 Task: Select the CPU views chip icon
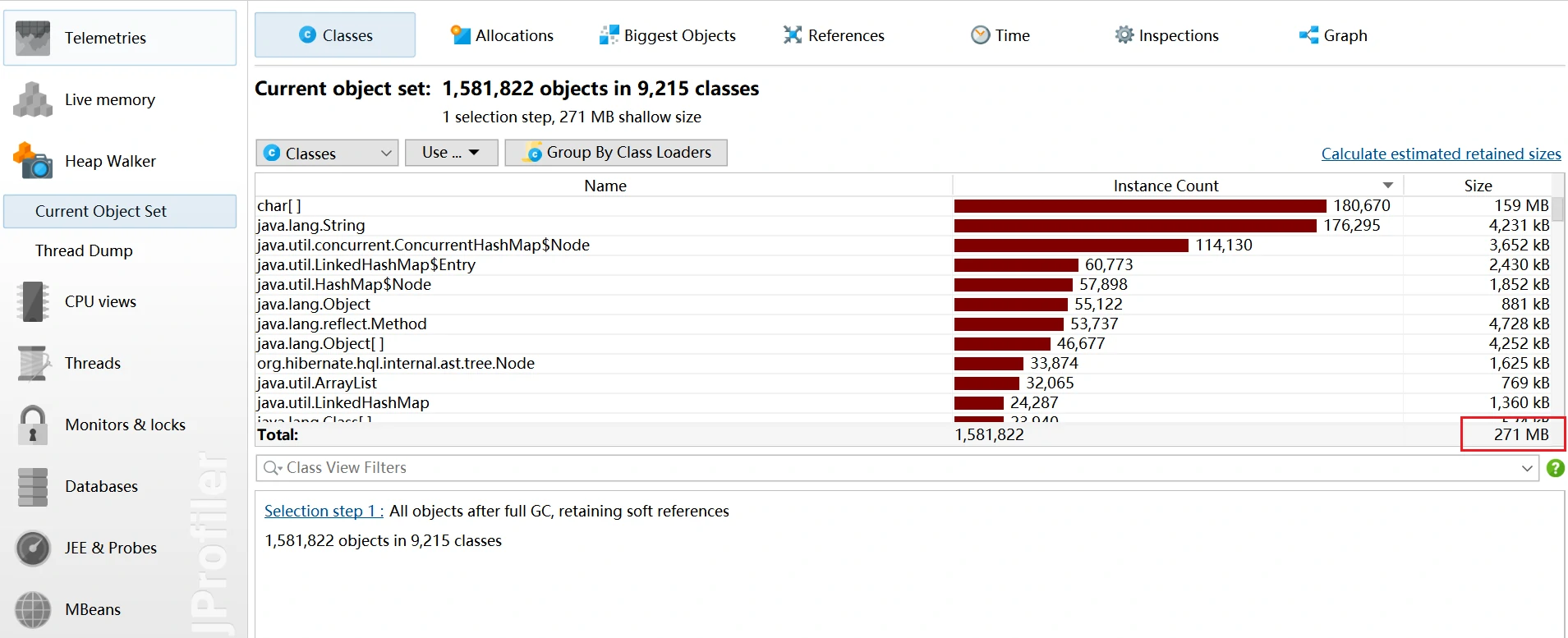[33, 301]
